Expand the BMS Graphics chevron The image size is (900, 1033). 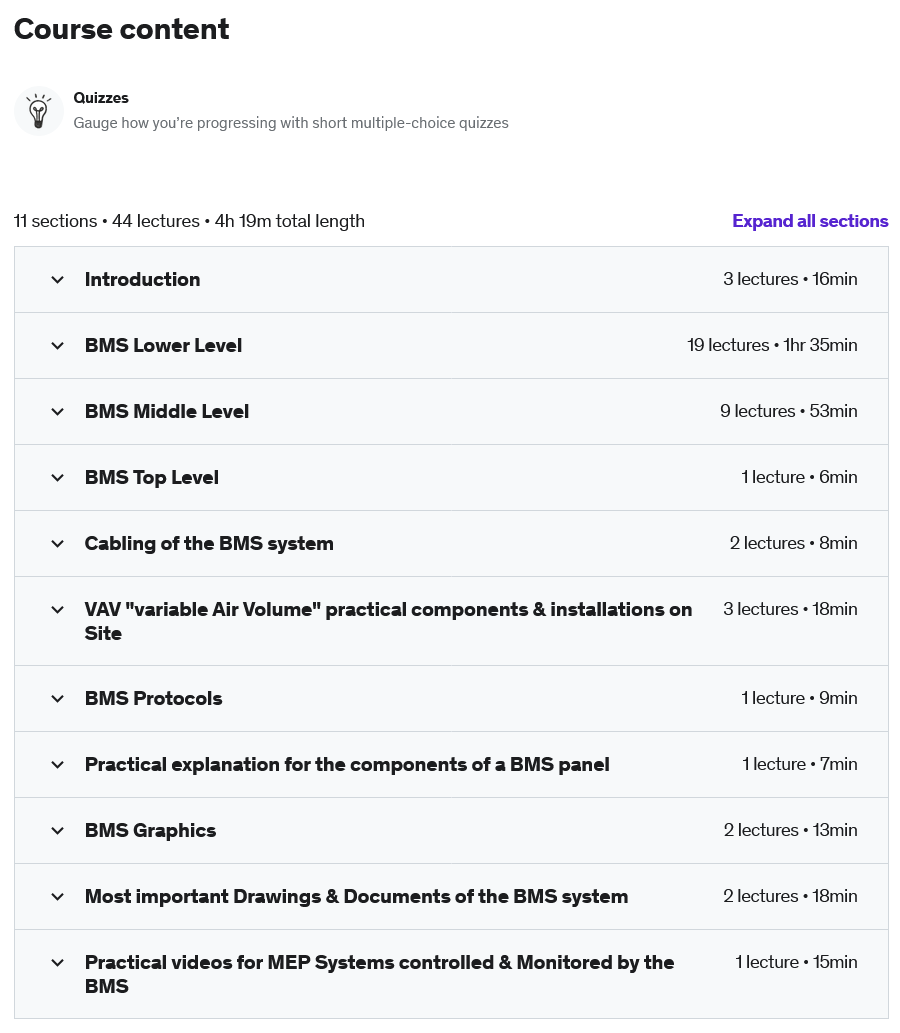[x=58, y=831]
